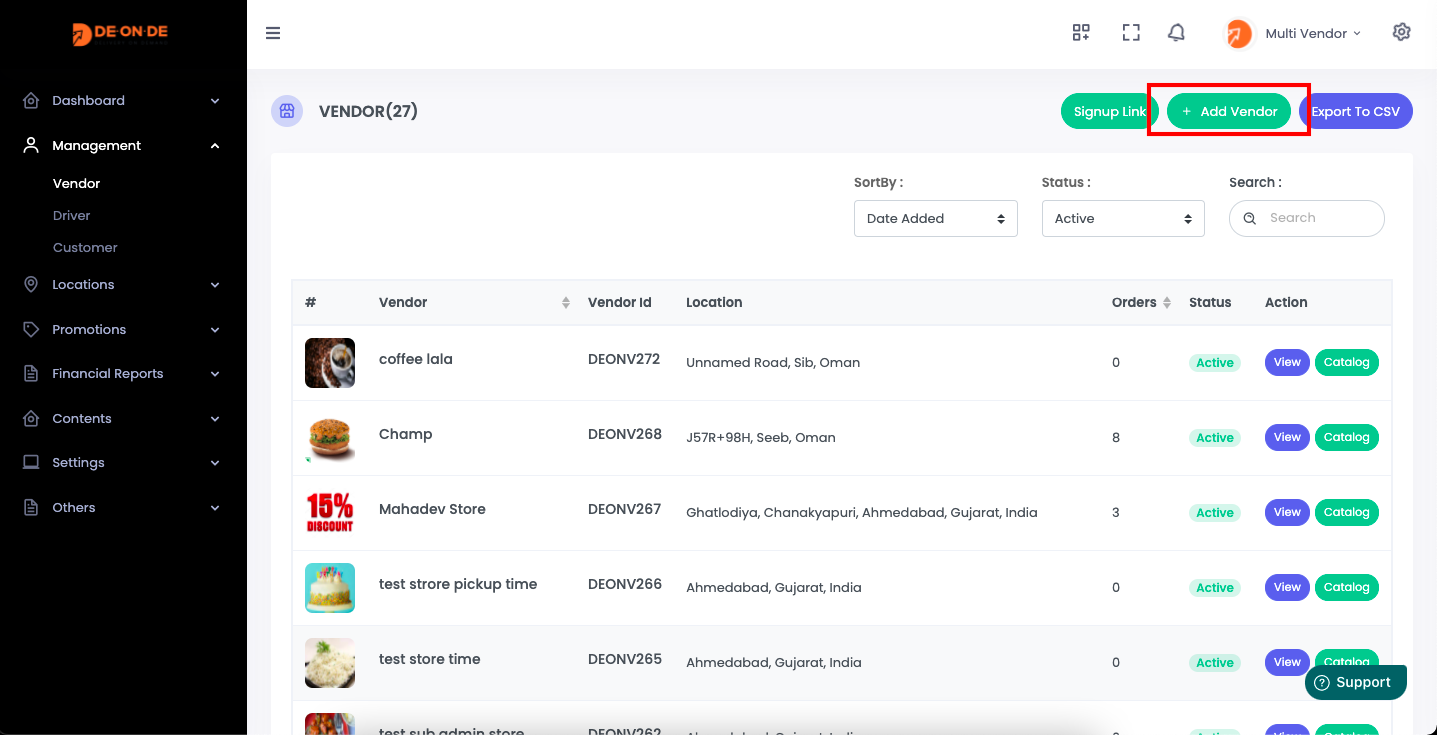View test strore pickup time vendor

pos(1287,587)
